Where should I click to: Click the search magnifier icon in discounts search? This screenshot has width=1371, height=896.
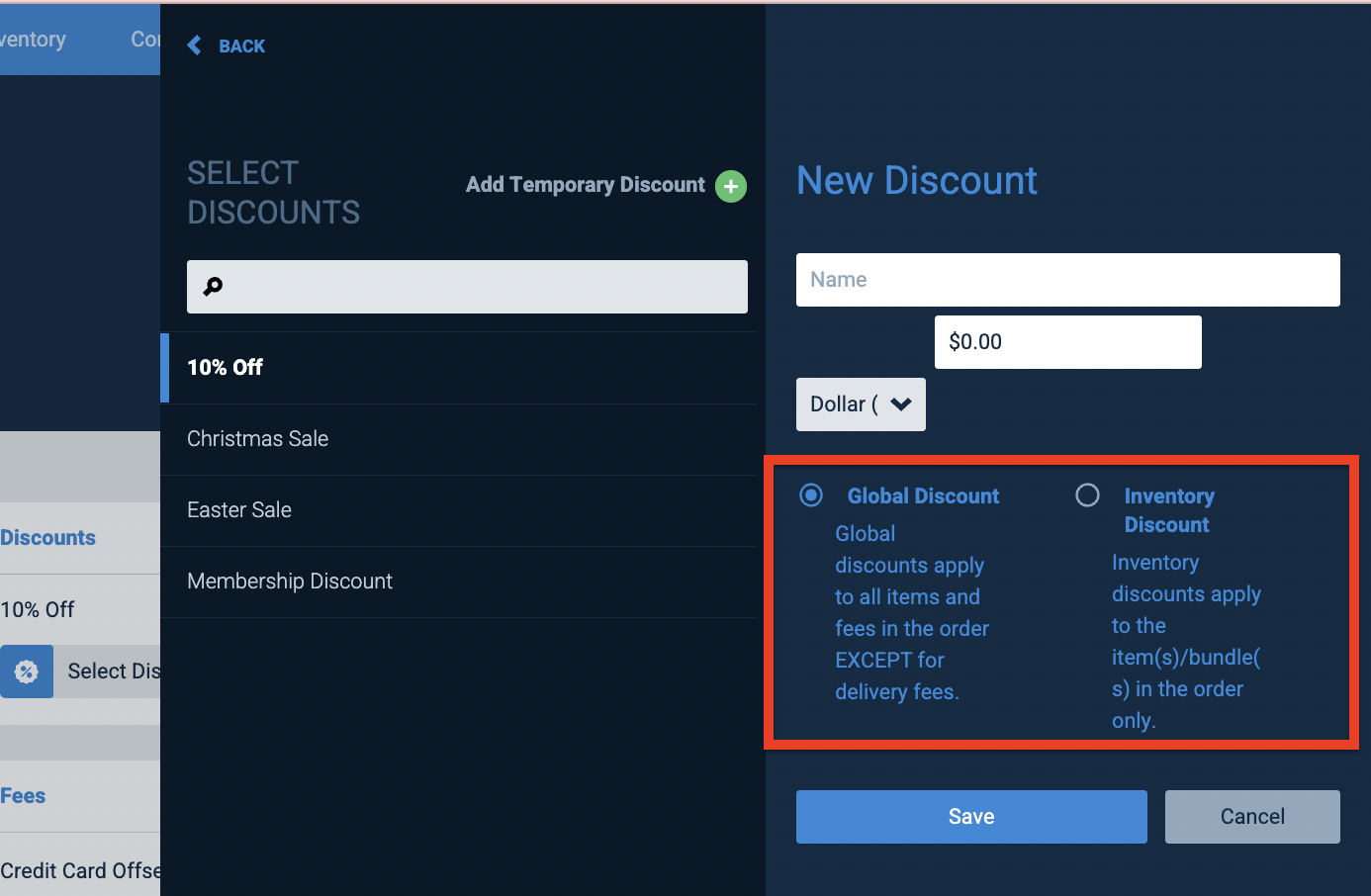tap(212, 286)
